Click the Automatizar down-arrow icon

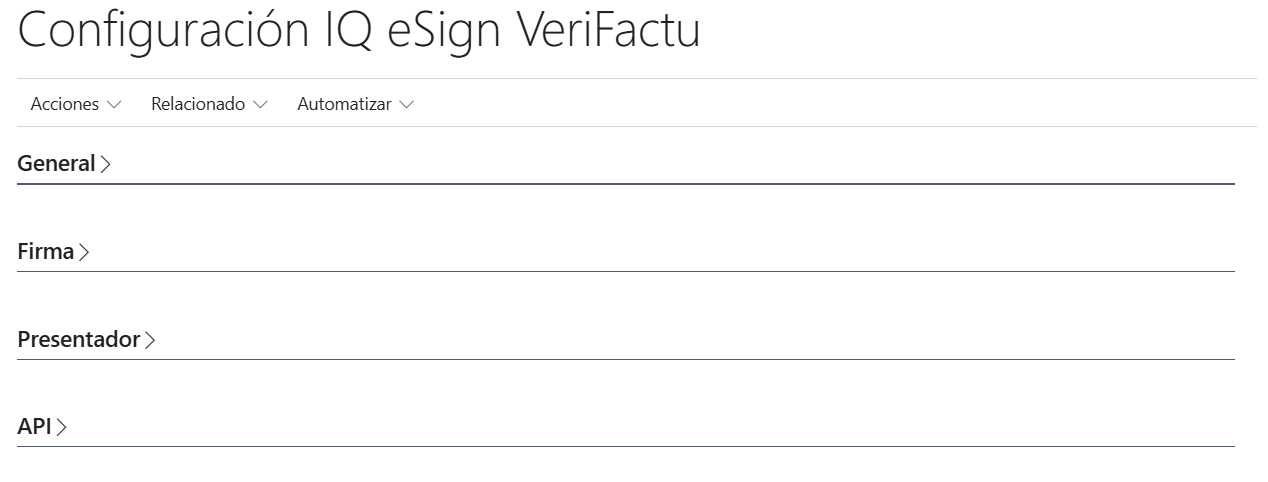pyautogui.click(x=406, y=105)
